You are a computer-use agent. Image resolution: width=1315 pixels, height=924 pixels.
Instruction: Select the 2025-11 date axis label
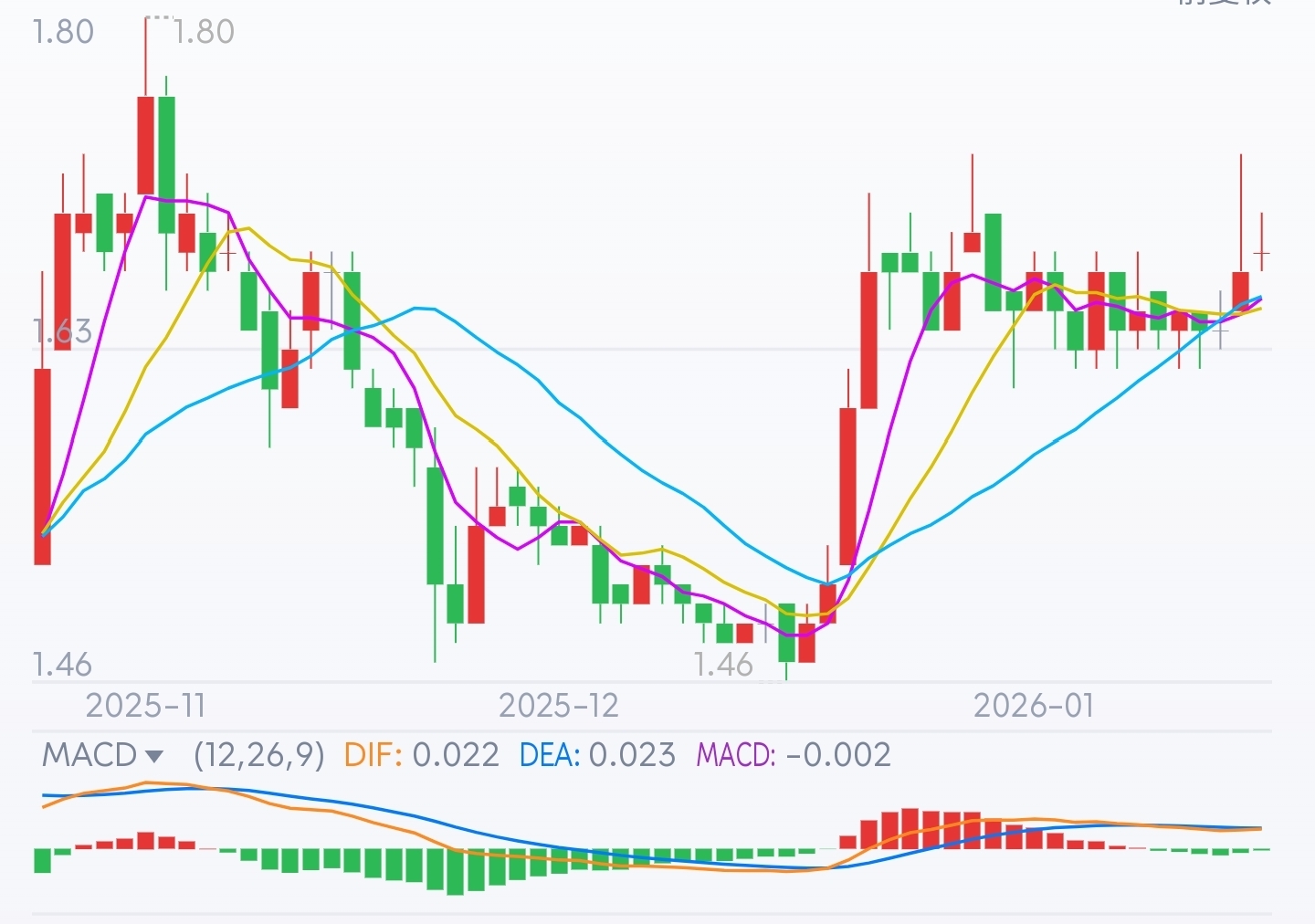pyautogui.click(x=145, y=706)
